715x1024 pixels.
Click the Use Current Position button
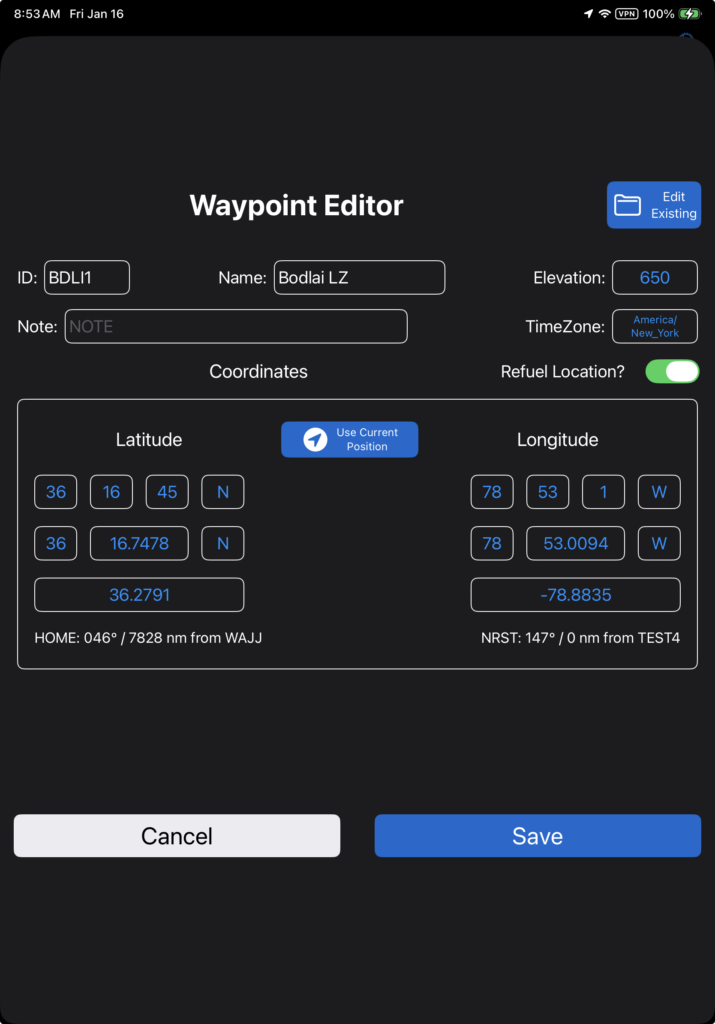coord(349,440)
